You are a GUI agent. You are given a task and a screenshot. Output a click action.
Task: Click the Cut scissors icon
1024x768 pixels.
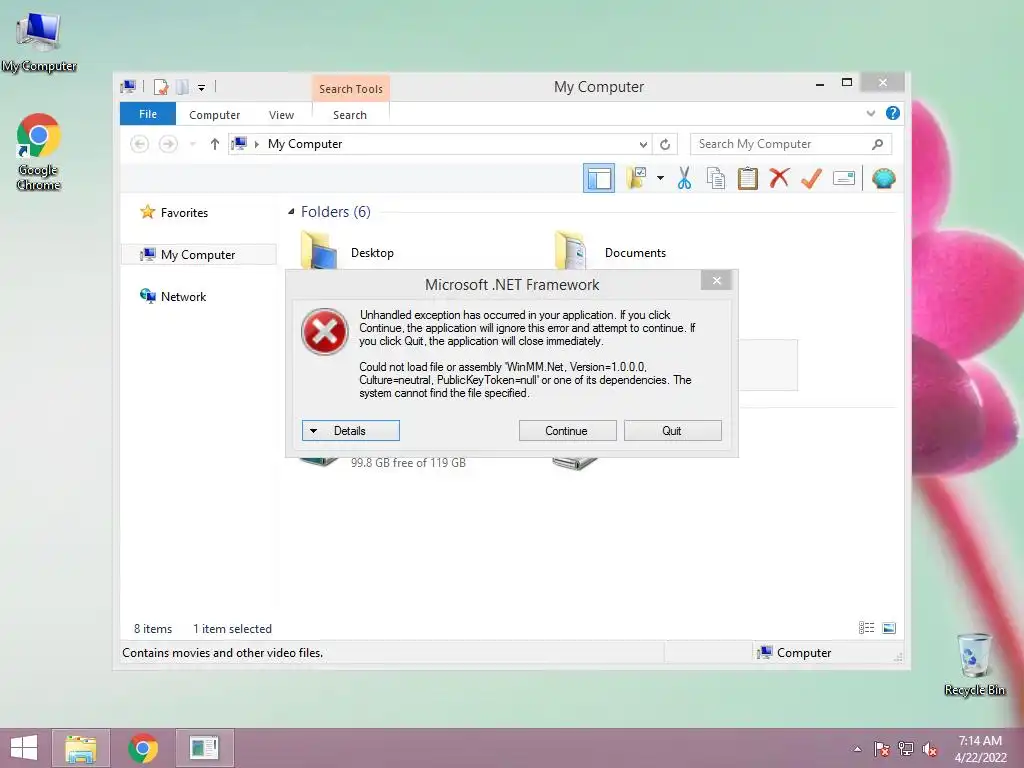684,178
